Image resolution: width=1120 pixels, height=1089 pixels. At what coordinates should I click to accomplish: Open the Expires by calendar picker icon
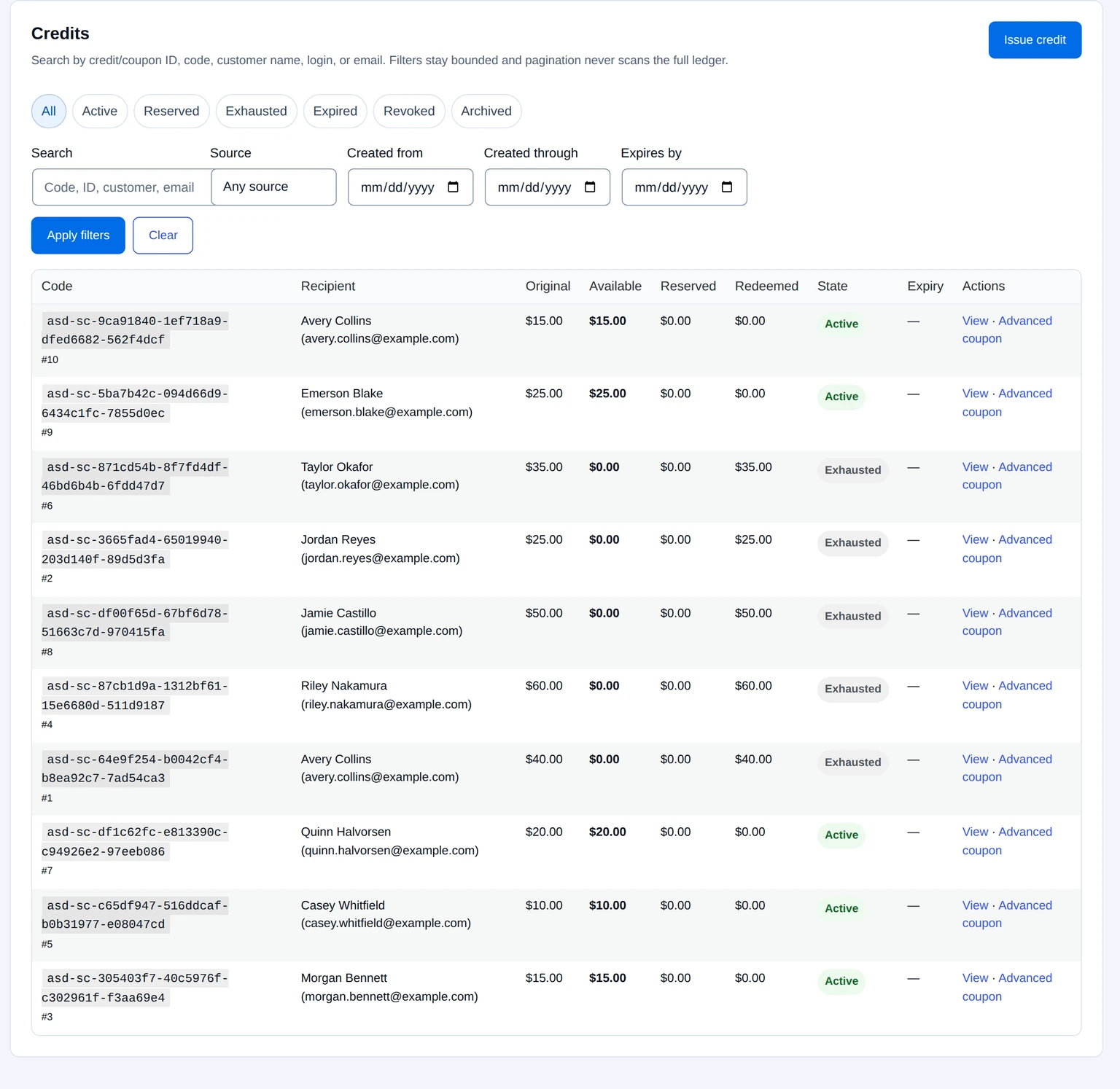click(x=727, y=187)
